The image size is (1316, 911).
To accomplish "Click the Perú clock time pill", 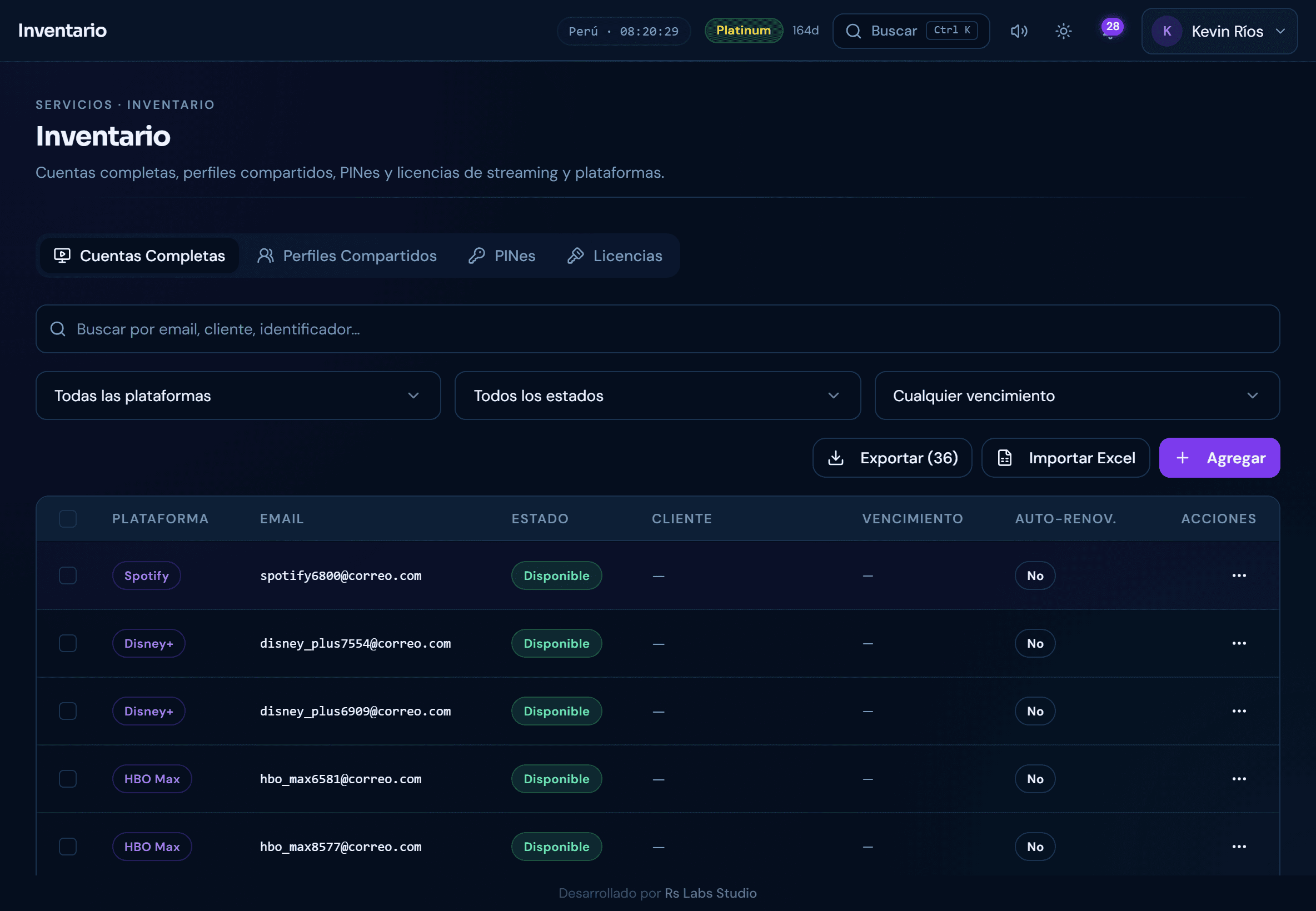I will (x=624, y=31).
